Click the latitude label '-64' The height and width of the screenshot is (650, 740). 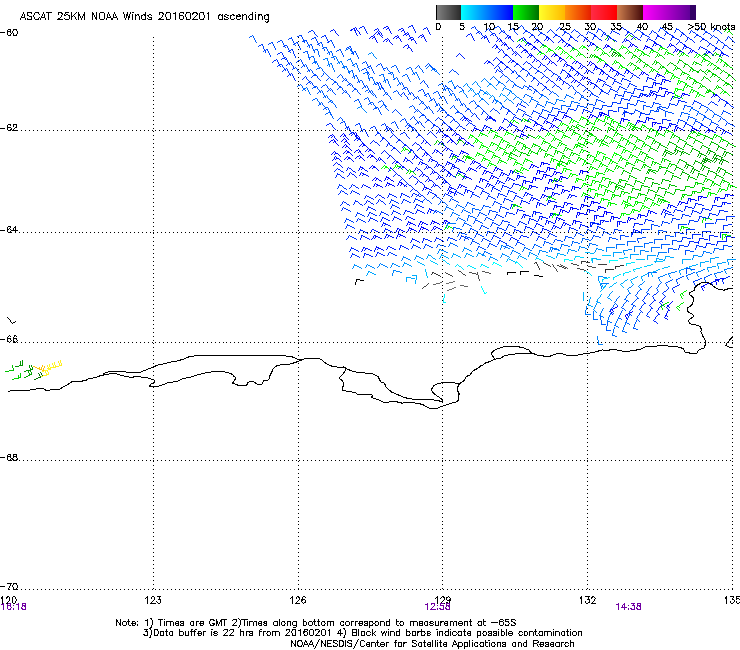9,230
